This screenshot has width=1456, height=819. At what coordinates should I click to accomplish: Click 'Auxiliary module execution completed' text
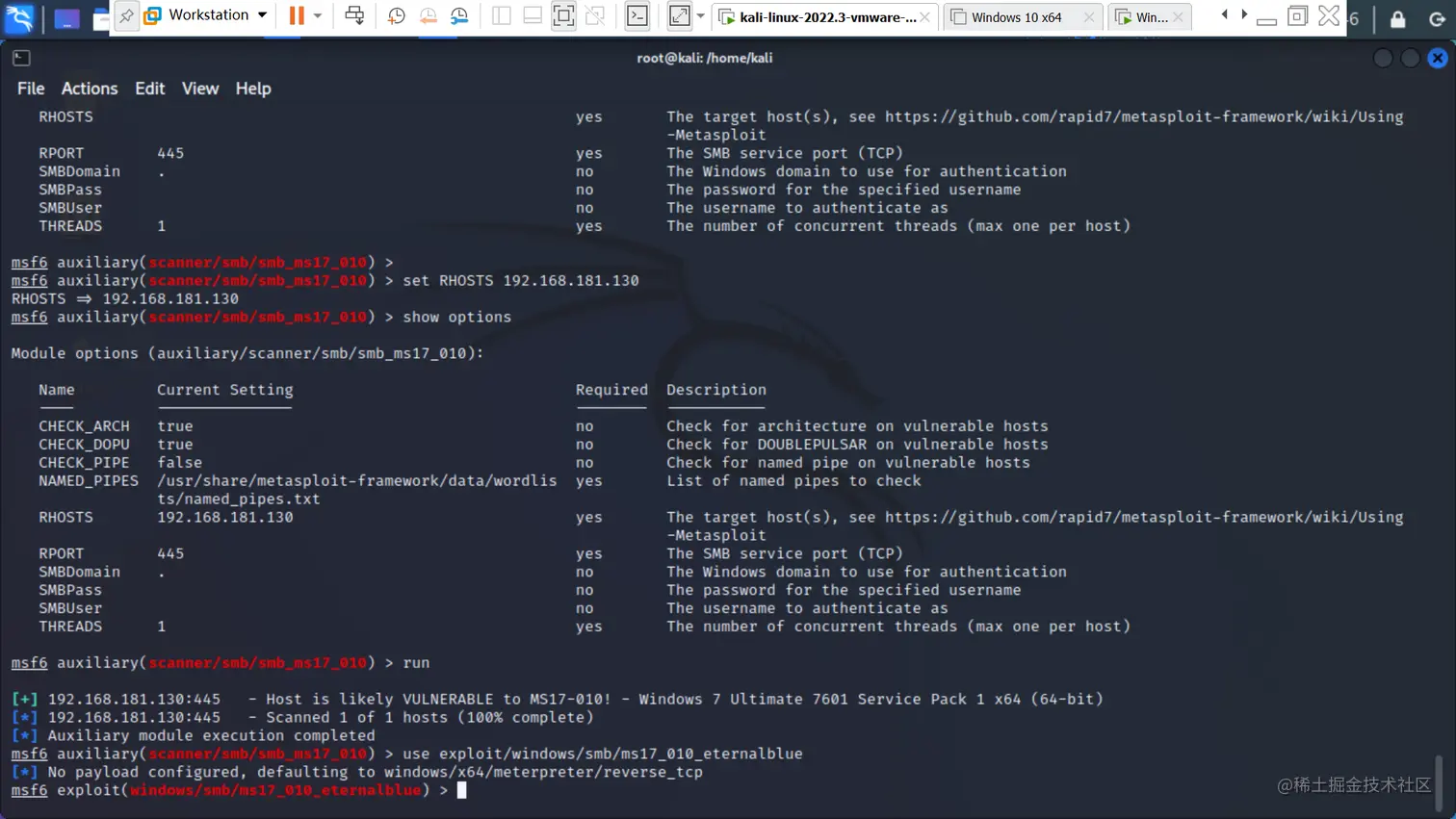coord(211,736)
